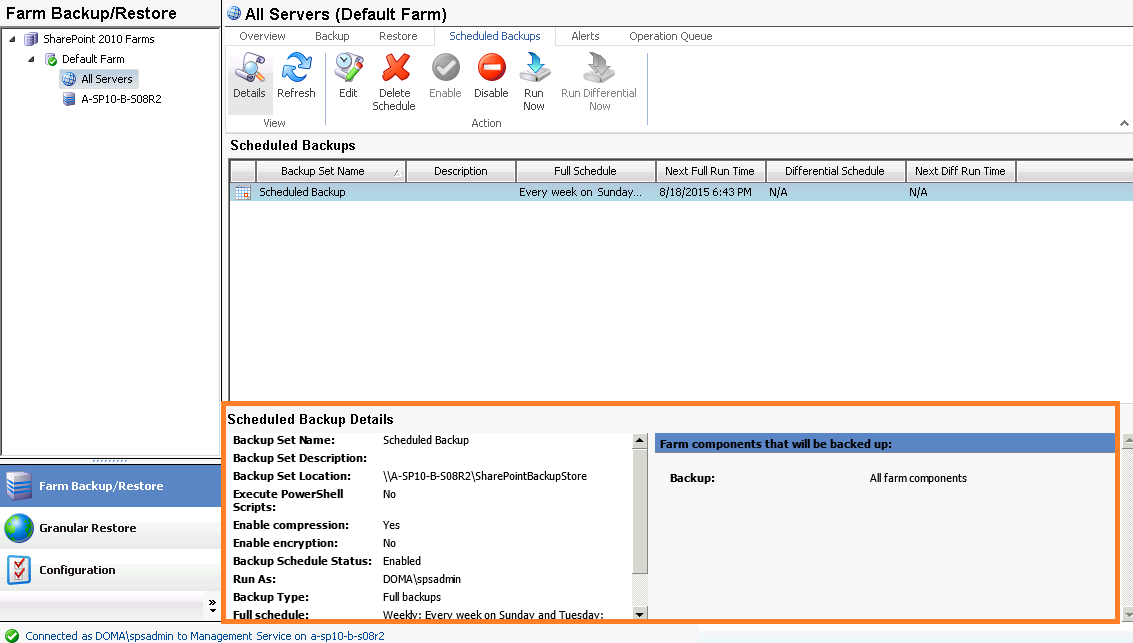Open the Operation Queue tab

pos(670,36)
